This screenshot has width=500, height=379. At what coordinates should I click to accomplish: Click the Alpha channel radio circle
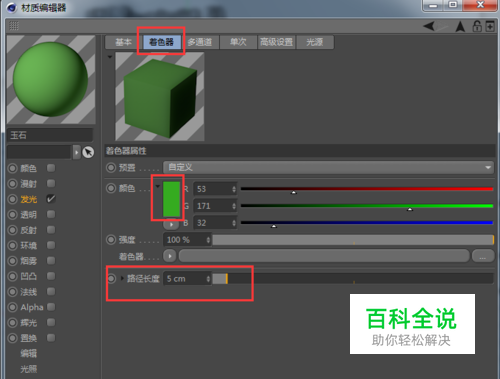pyautogui.click(x=12, y=307)
